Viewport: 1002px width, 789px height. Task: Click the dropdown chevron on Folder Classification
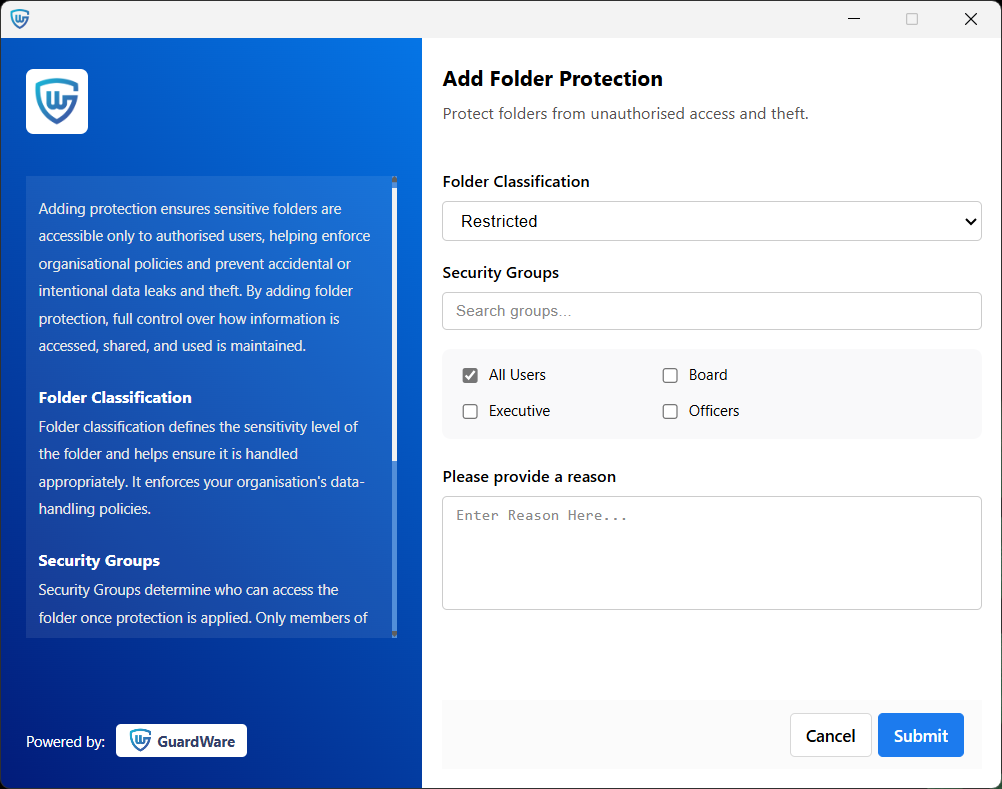click(x=969, y=221)
